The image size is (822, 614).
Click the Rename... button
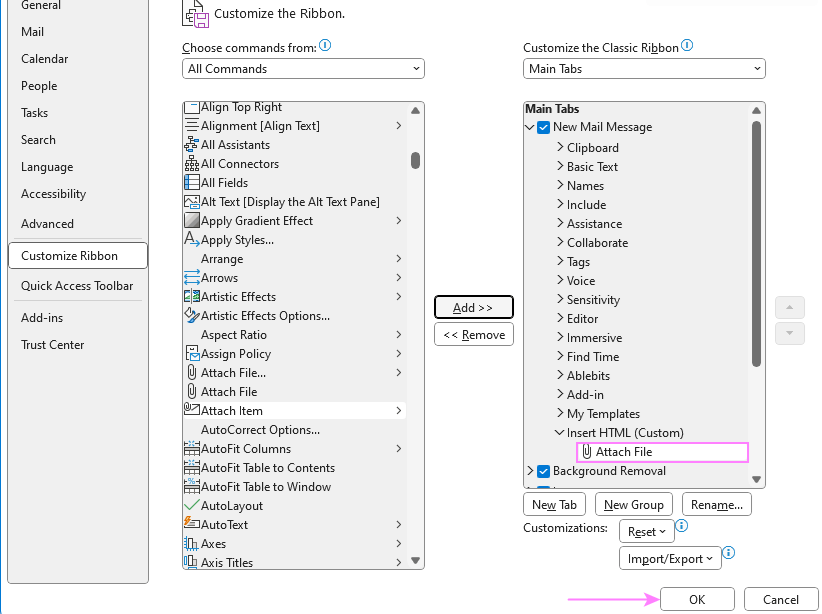pyautogui.click(x=716, y=504)
